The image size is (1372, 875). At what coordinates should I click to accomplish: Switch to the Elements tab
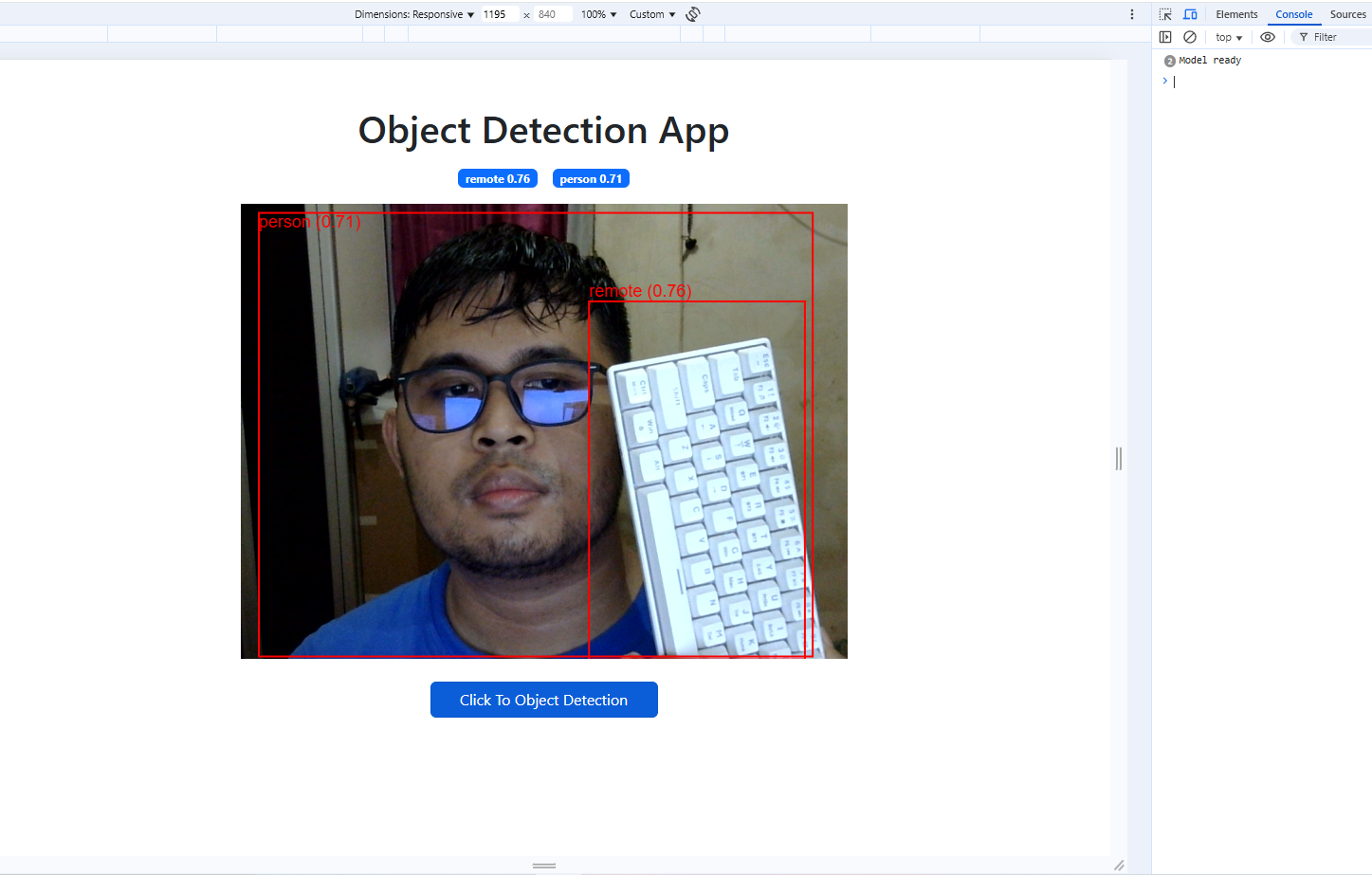point(1236,14)
